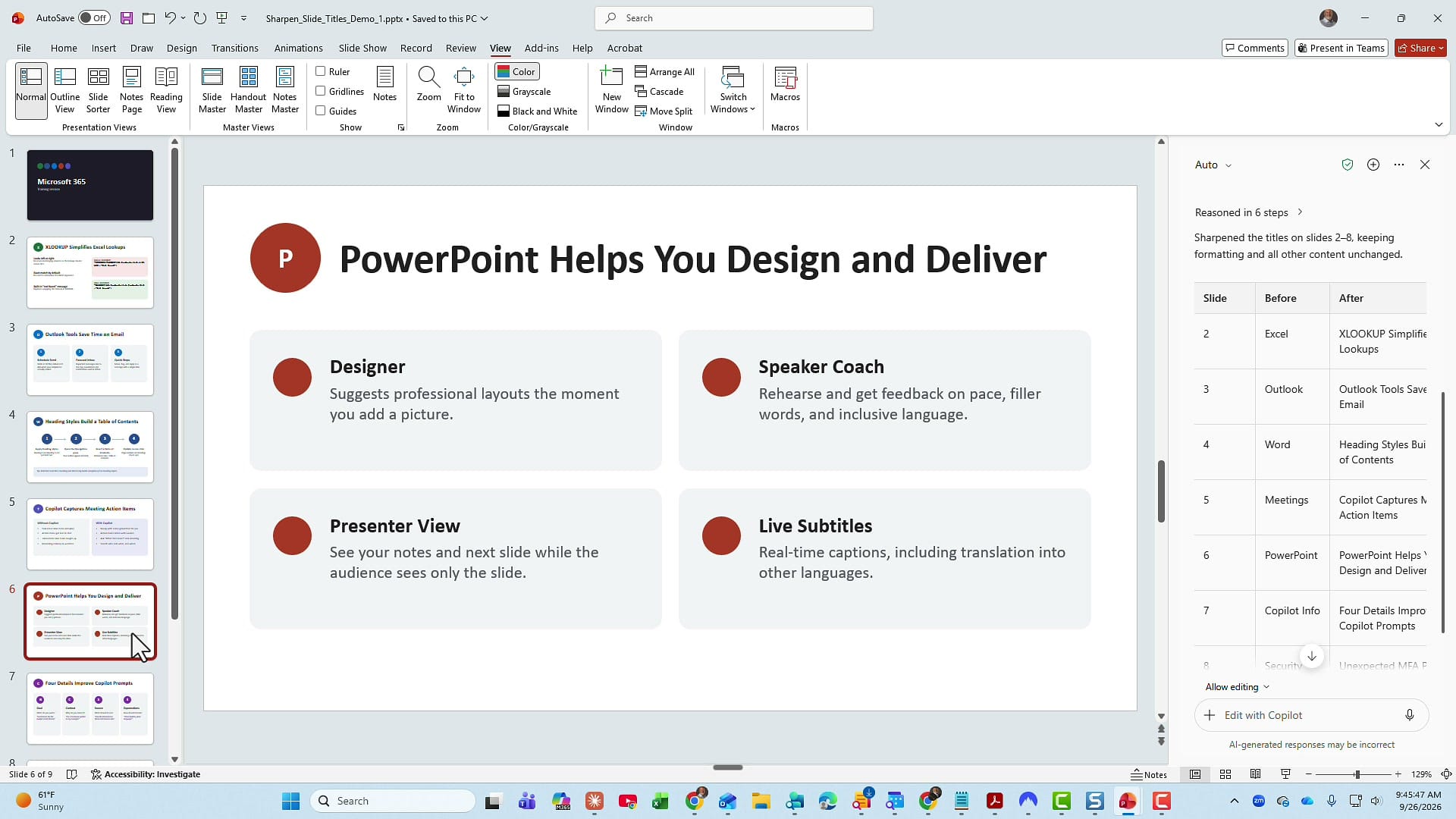Click Present in Teams button

coord(1341,48)
